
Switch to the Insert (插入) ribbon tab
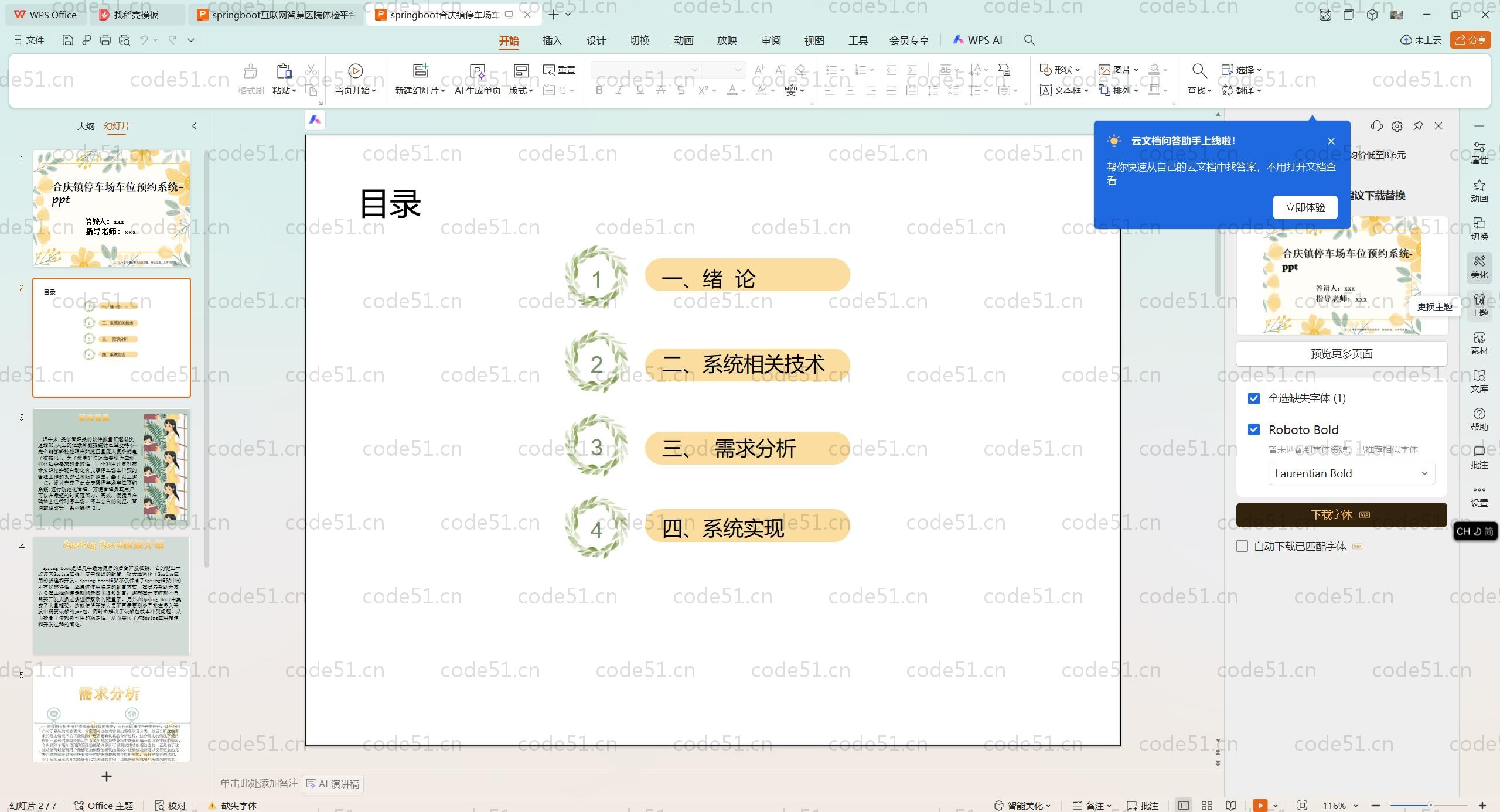pyautogui.click(x=552, y=40)
